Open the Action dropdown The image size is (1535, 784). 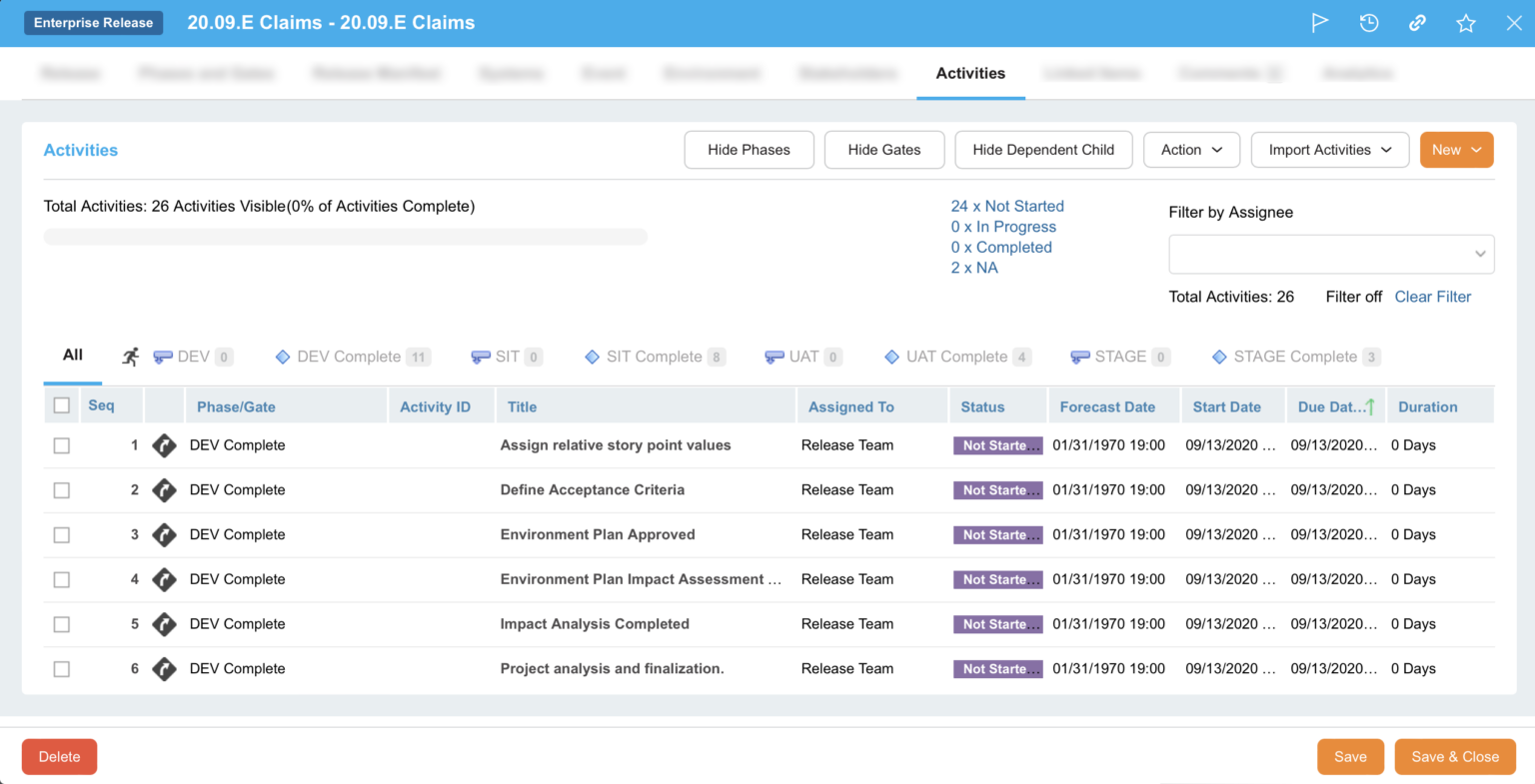tap(1191, 150)
